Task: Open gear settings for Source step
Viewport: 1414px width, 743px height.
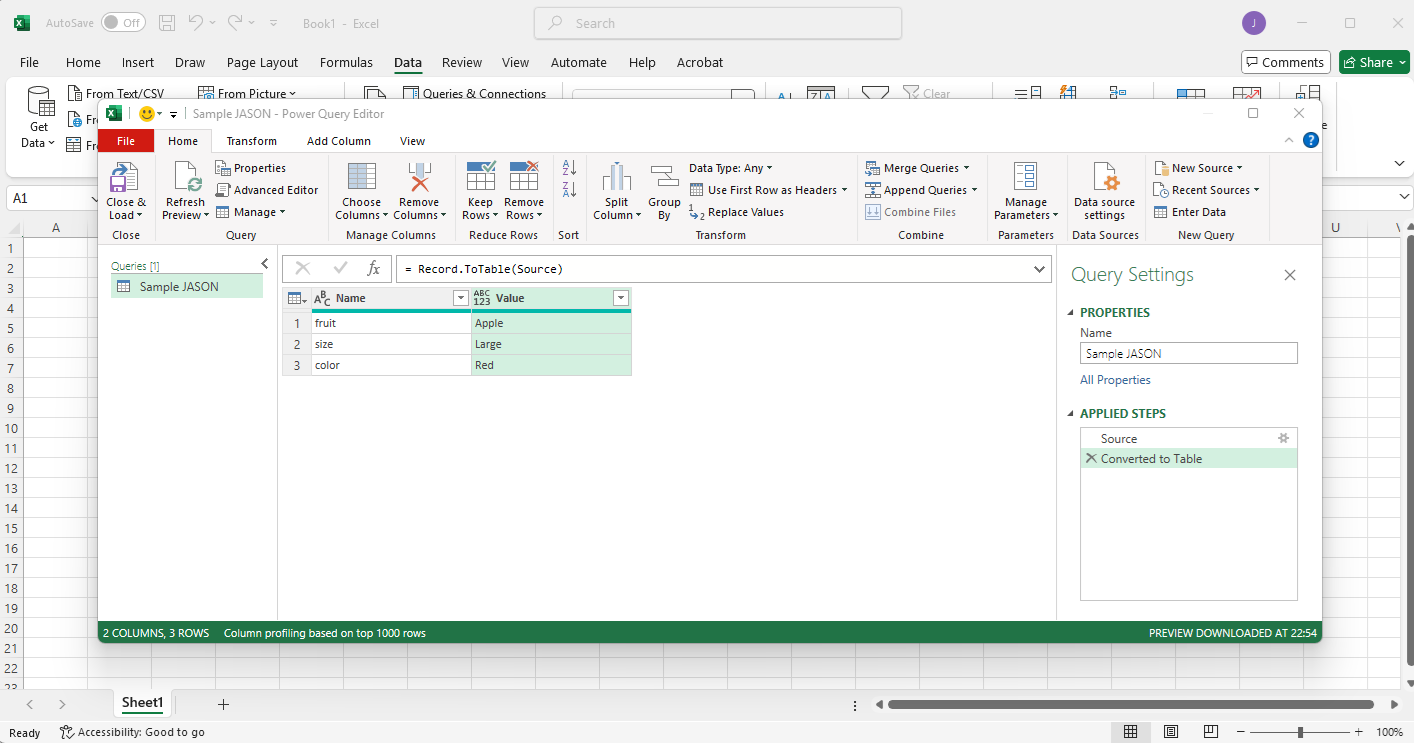Action: point(1284,438)
